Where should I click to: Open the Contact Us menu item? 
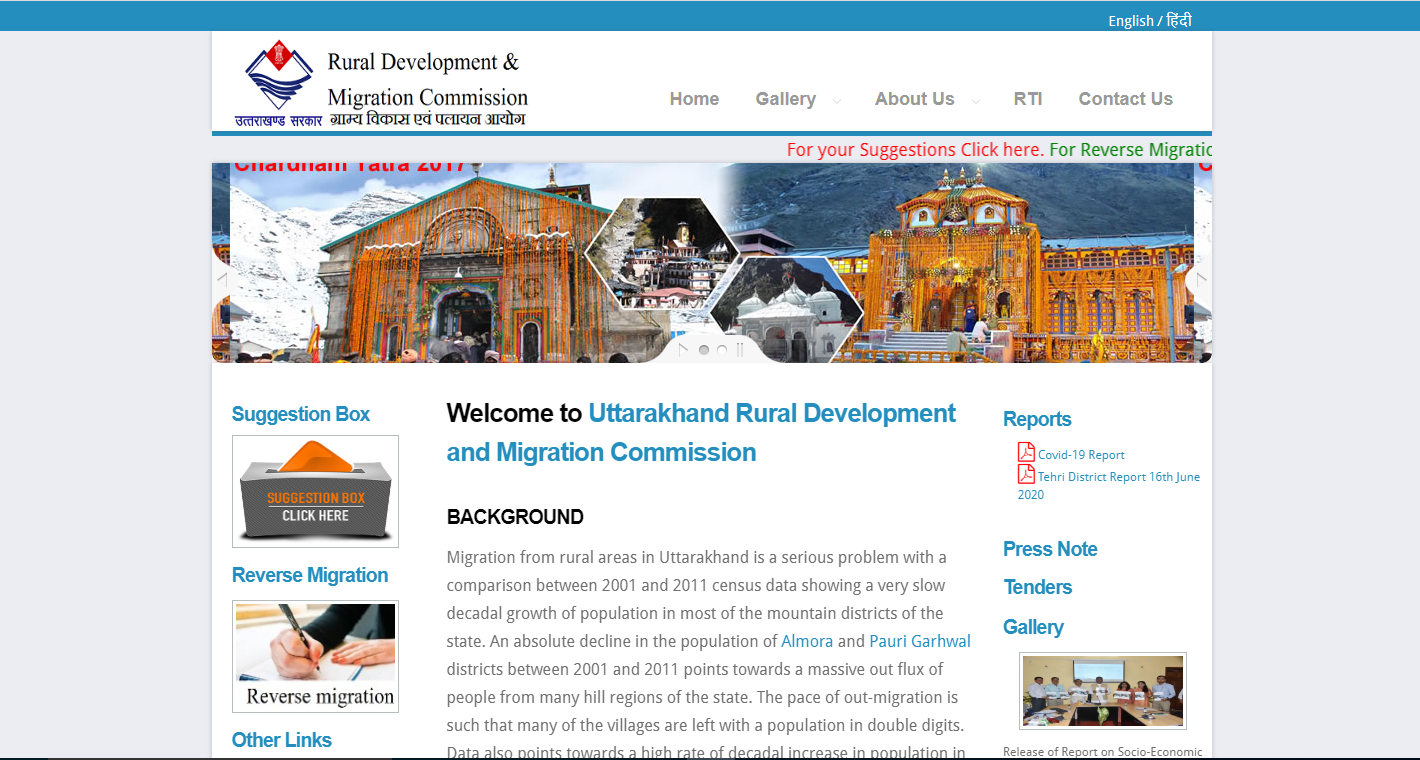pos(1125,99)
